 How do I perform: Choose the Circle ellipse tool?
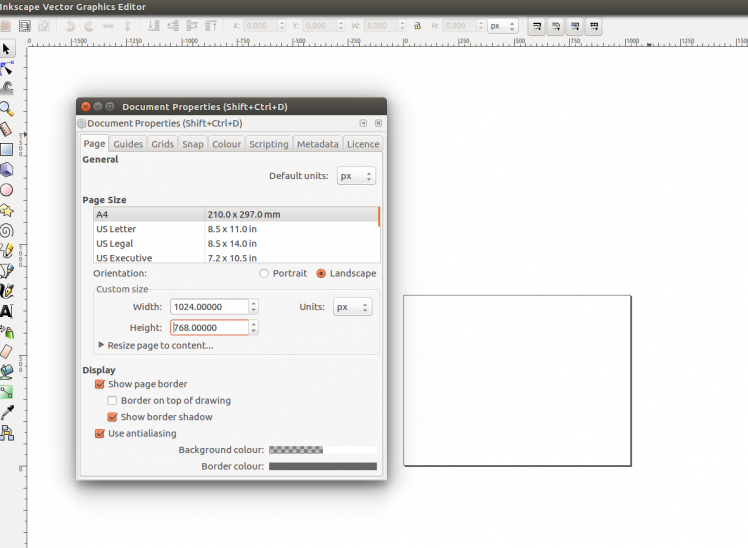click(6, 189)
